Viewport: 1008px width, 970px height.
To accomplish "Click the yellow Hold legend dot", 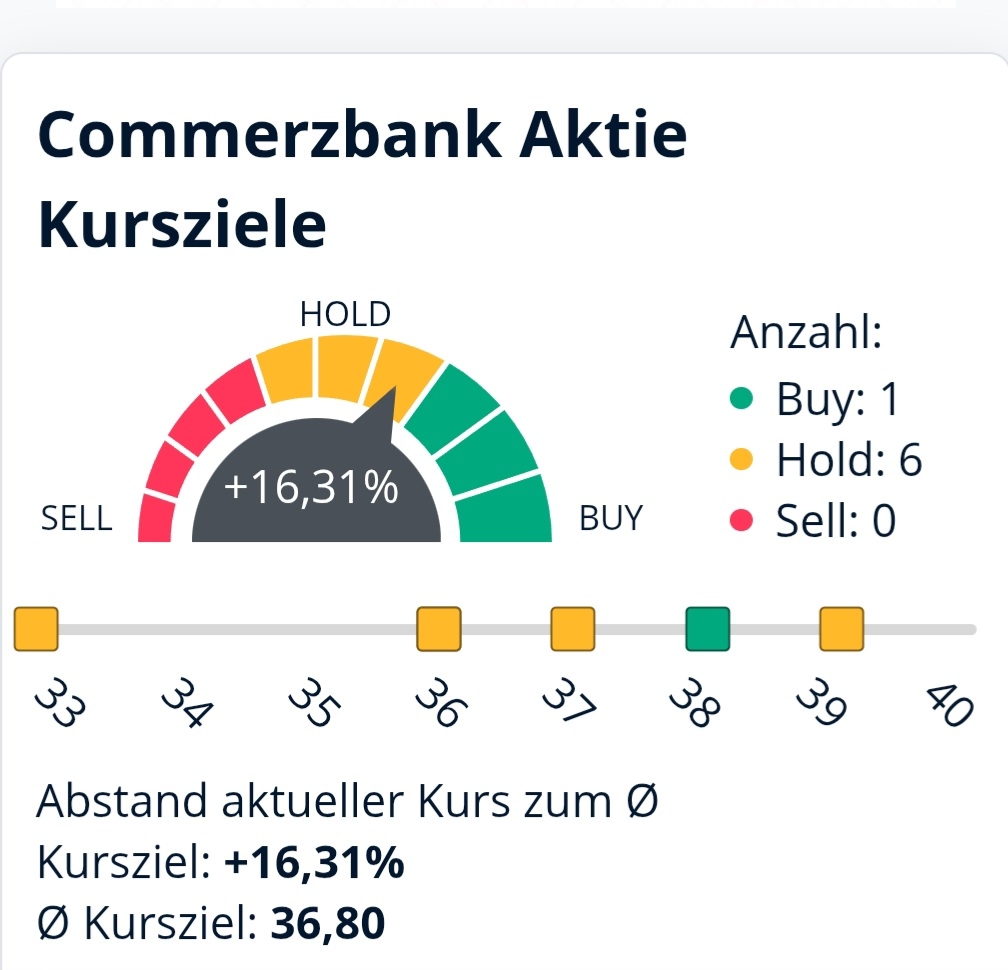I will [x=741, y=460].
